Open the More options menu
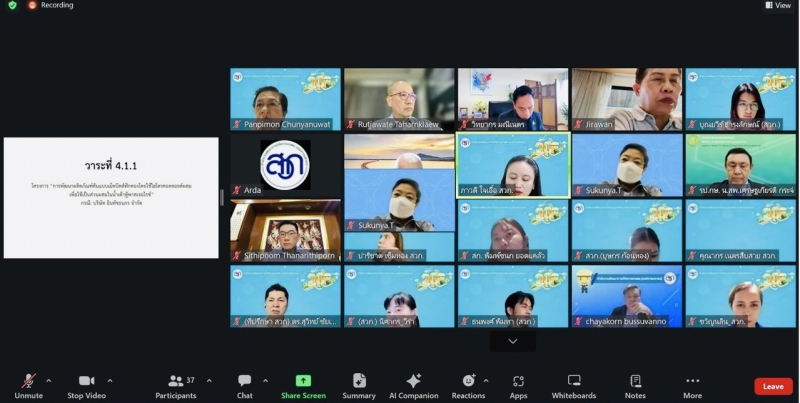 (692, 385)
